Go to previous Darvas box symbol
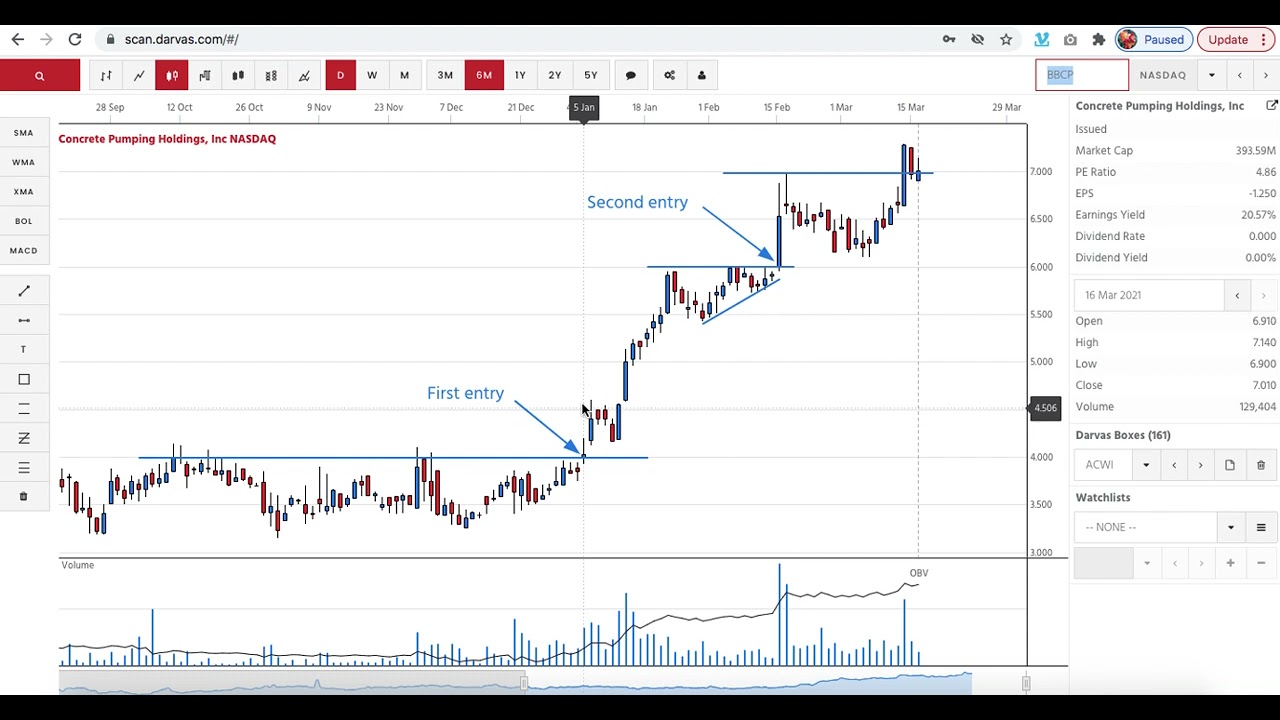The width and height of the screenshot is (1280, 720). 1174,465
